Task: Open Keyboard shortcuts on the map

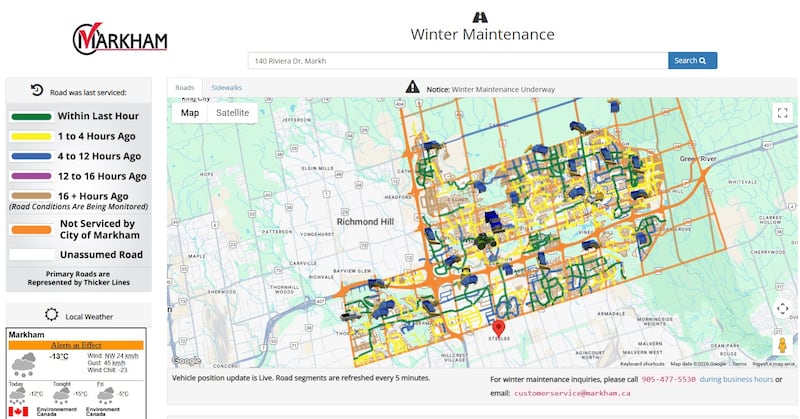Action: coord(642,364)
